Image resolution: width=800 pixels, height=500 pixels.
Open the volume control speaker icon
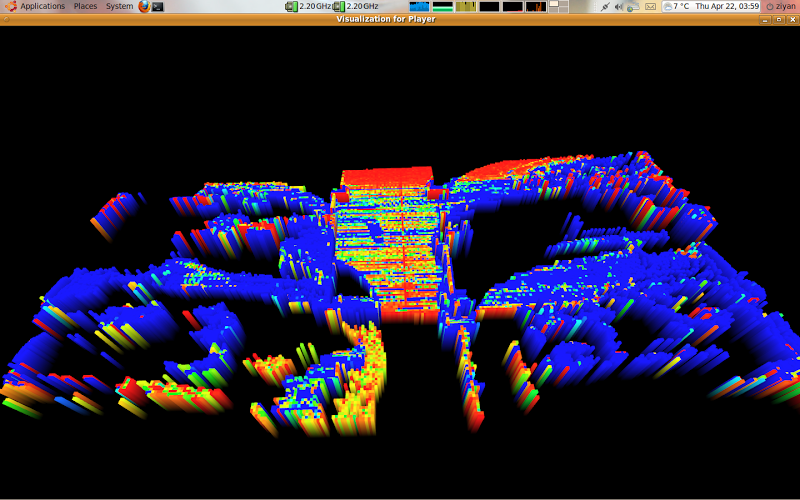618,6
